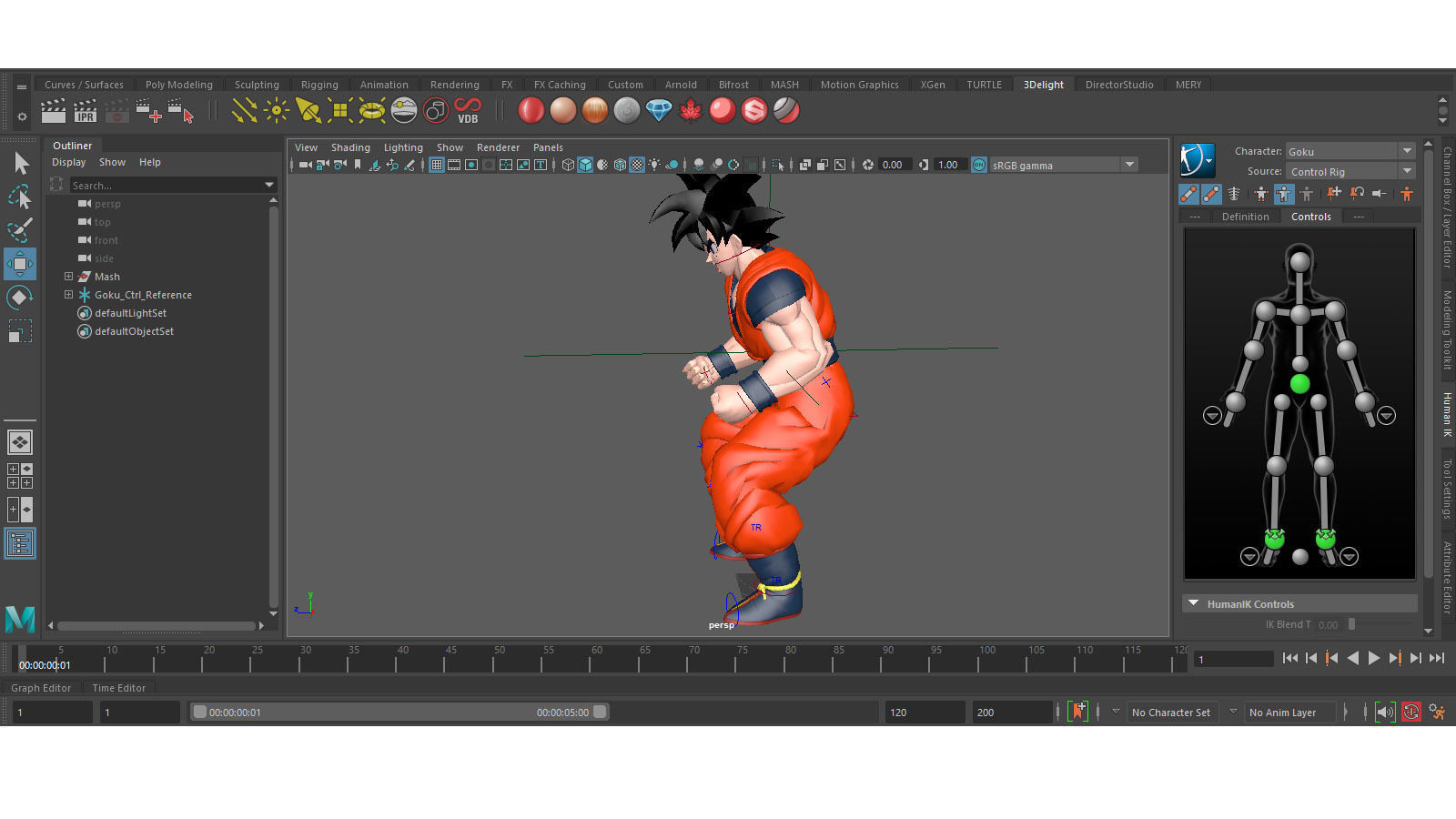Click the Outliner layout toggle icon

[20, 544]
